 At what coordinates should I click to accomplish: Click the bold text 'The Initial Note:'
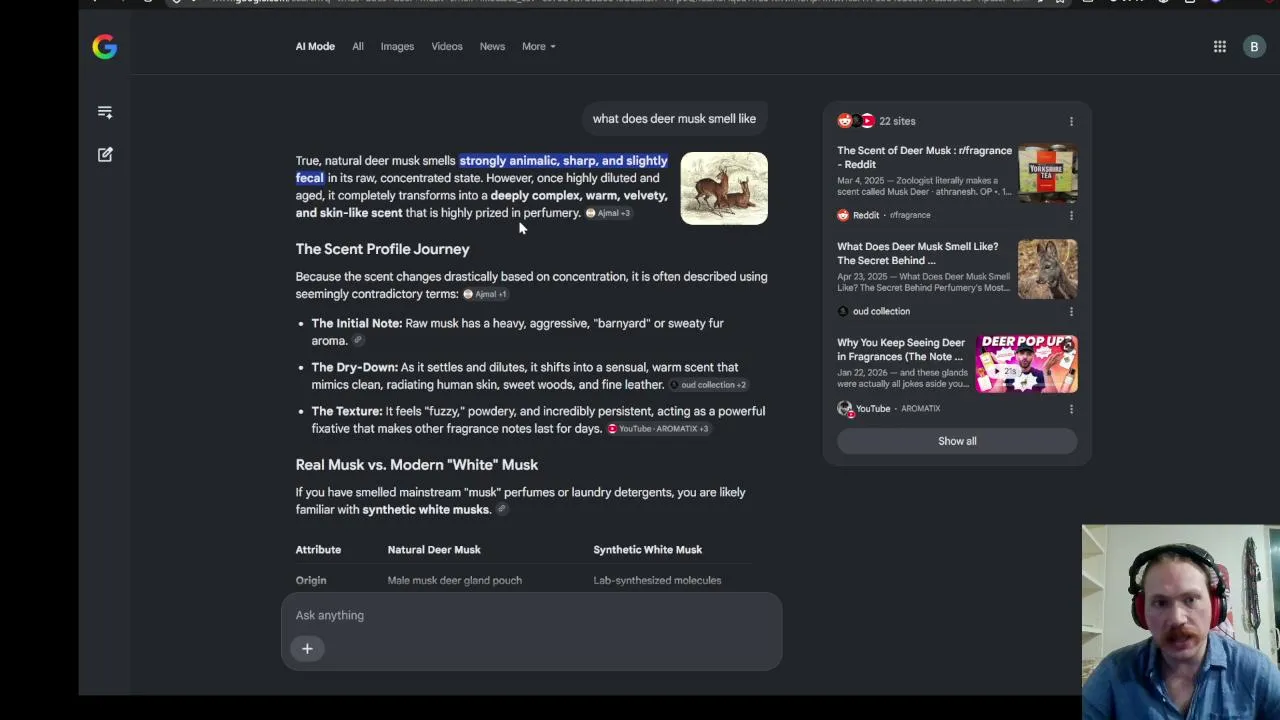pyautogui.click(x=357, y=324)
